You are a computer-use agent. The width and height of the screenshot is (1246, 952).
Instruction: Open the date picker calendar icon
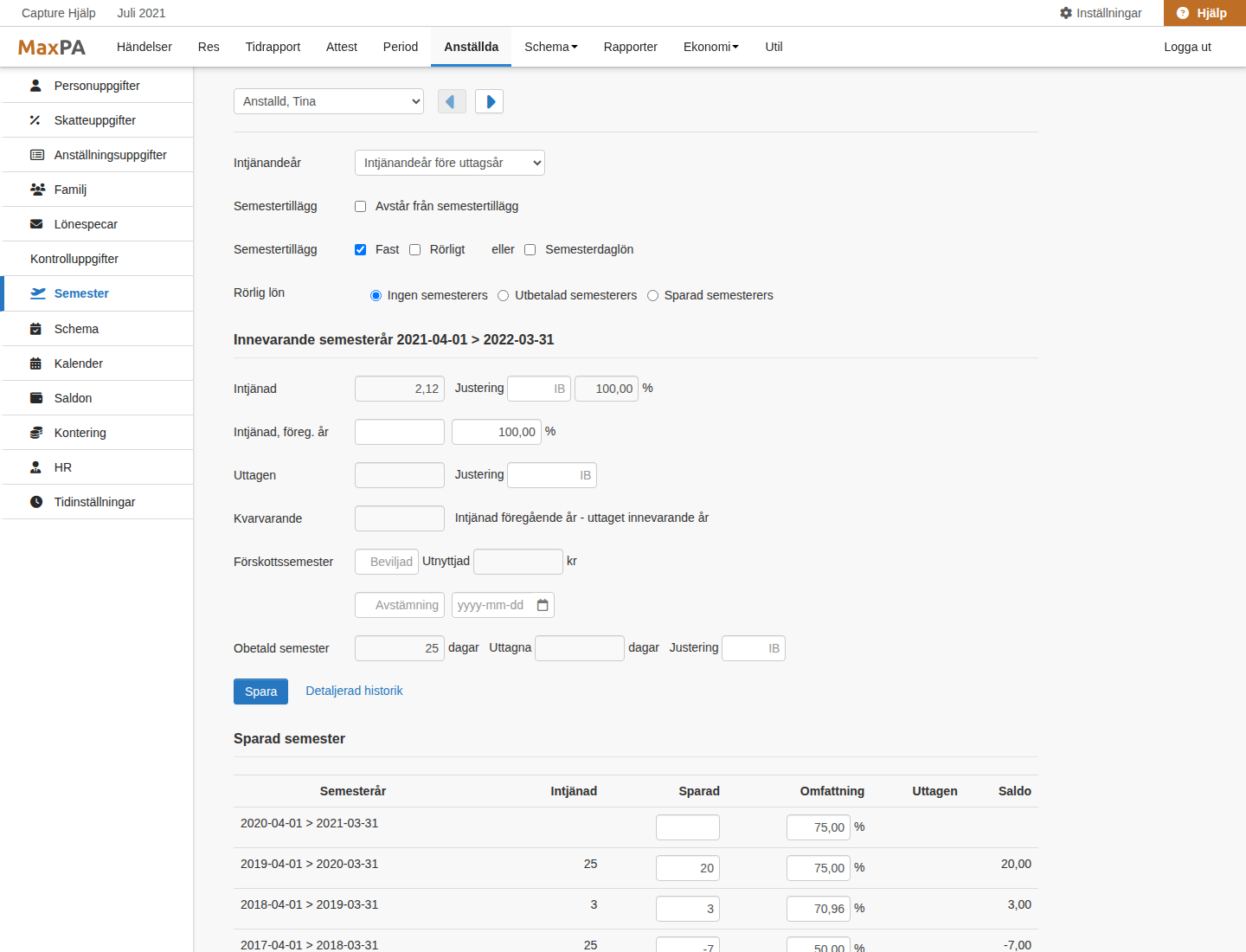[x=543, y=605]
